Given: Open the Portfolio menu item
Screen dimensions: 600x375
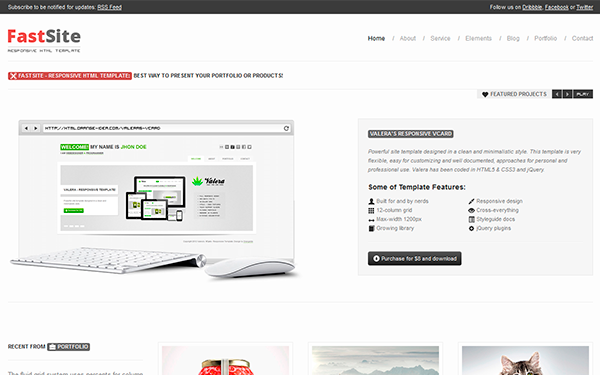Looking at the screenshot, I should tap(545, 38).
